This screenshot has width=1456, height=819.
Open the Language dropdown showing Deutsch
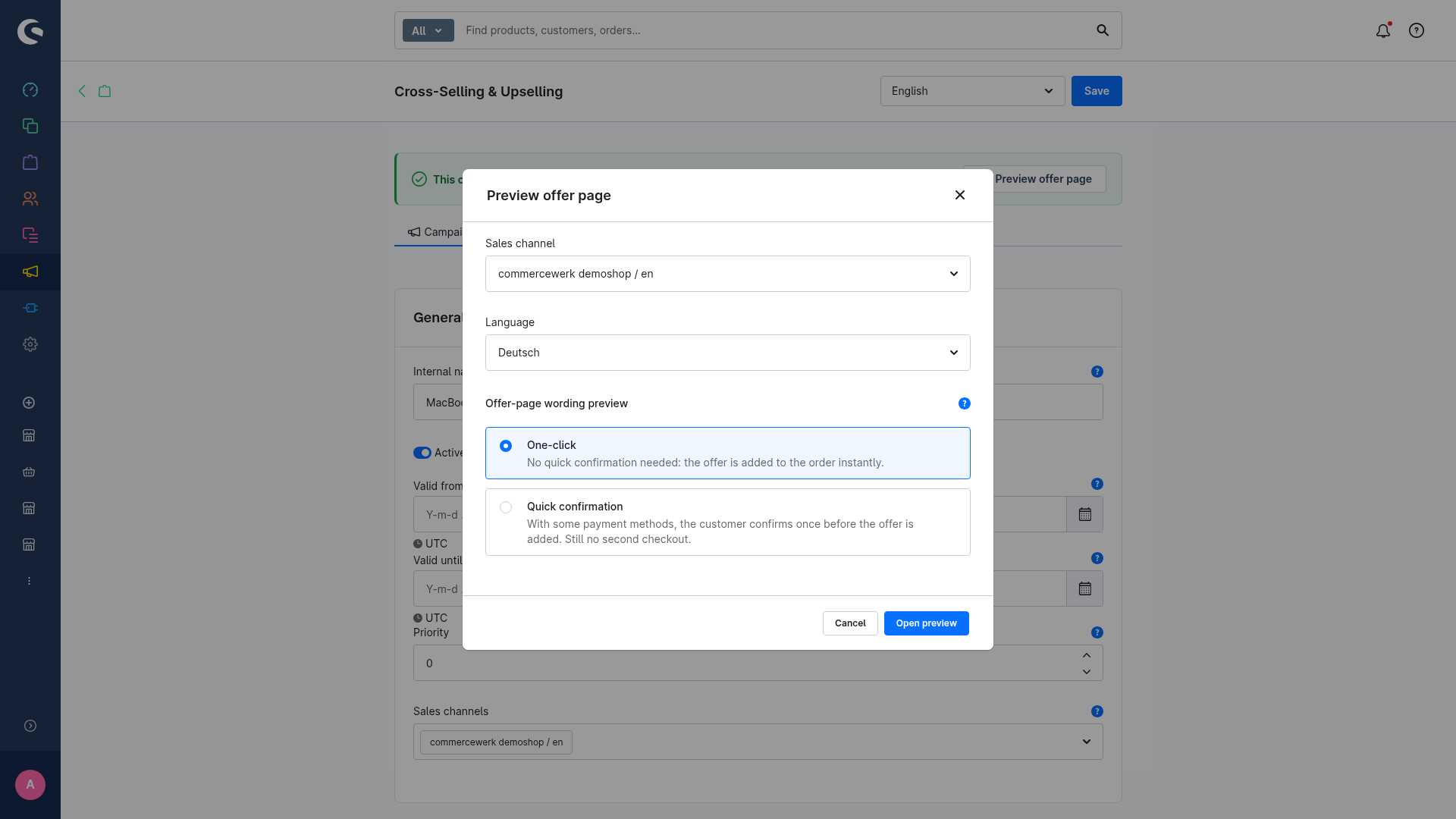(x=728, y=353)
